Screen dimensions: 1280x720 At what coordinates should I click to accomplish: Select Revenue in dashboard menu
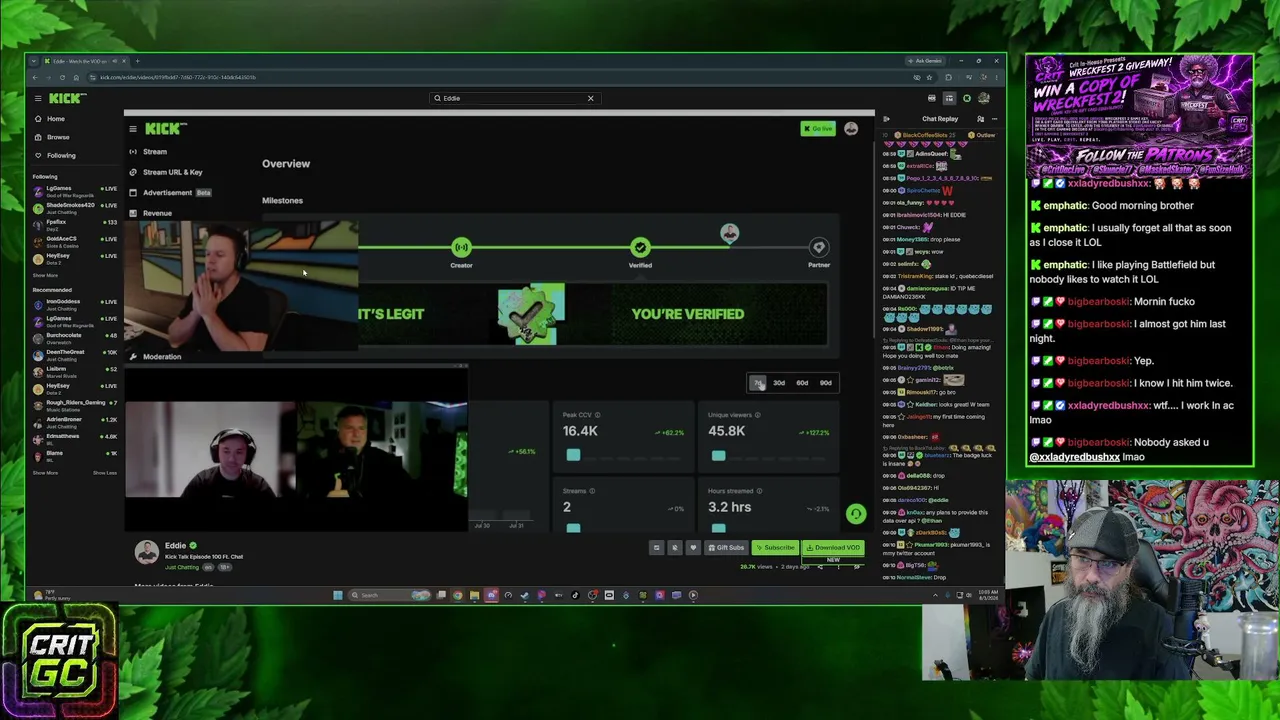[x=151, y=213]
